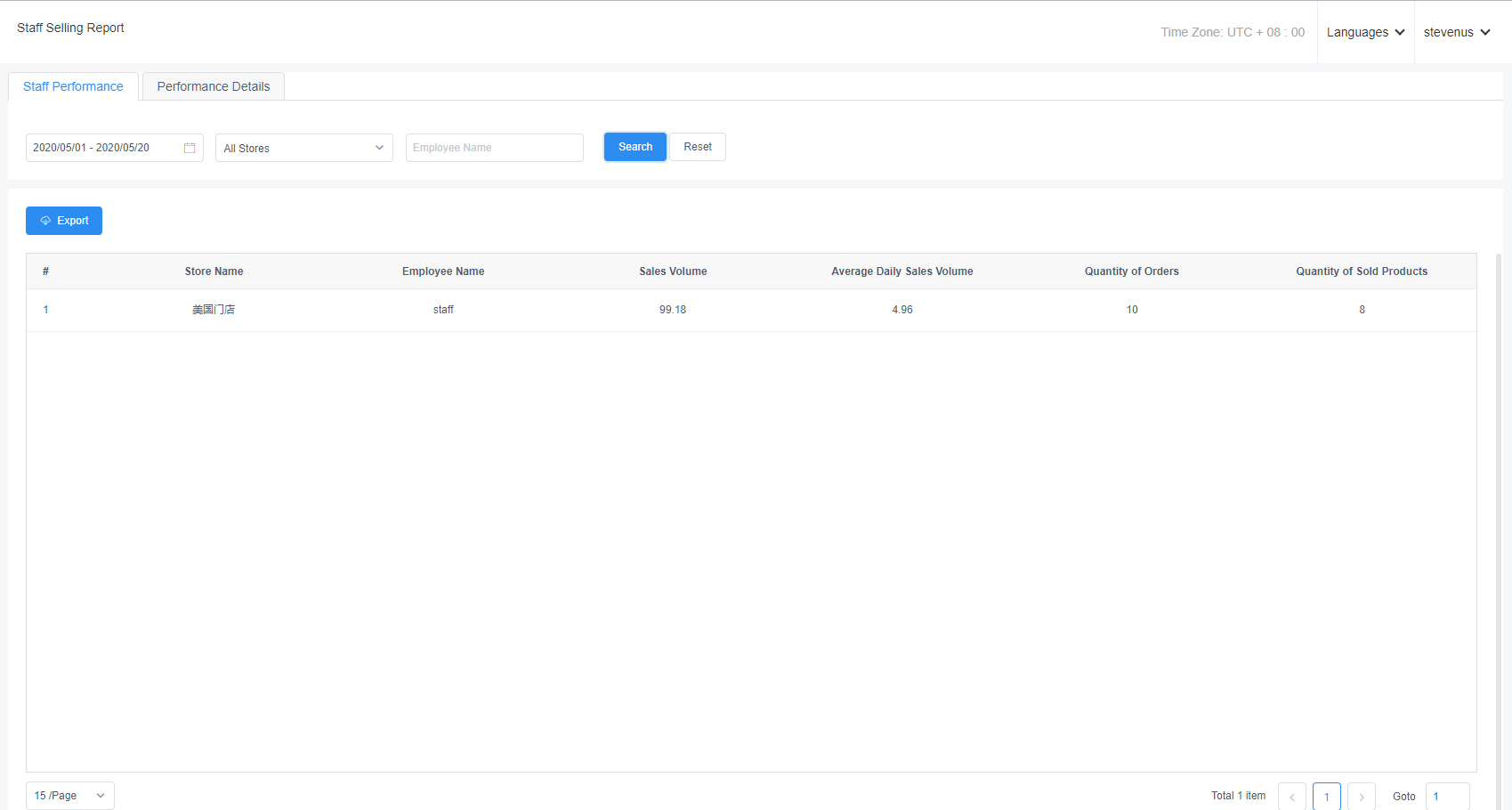Click the Quantity of Orders column header

click(1131, 271)
